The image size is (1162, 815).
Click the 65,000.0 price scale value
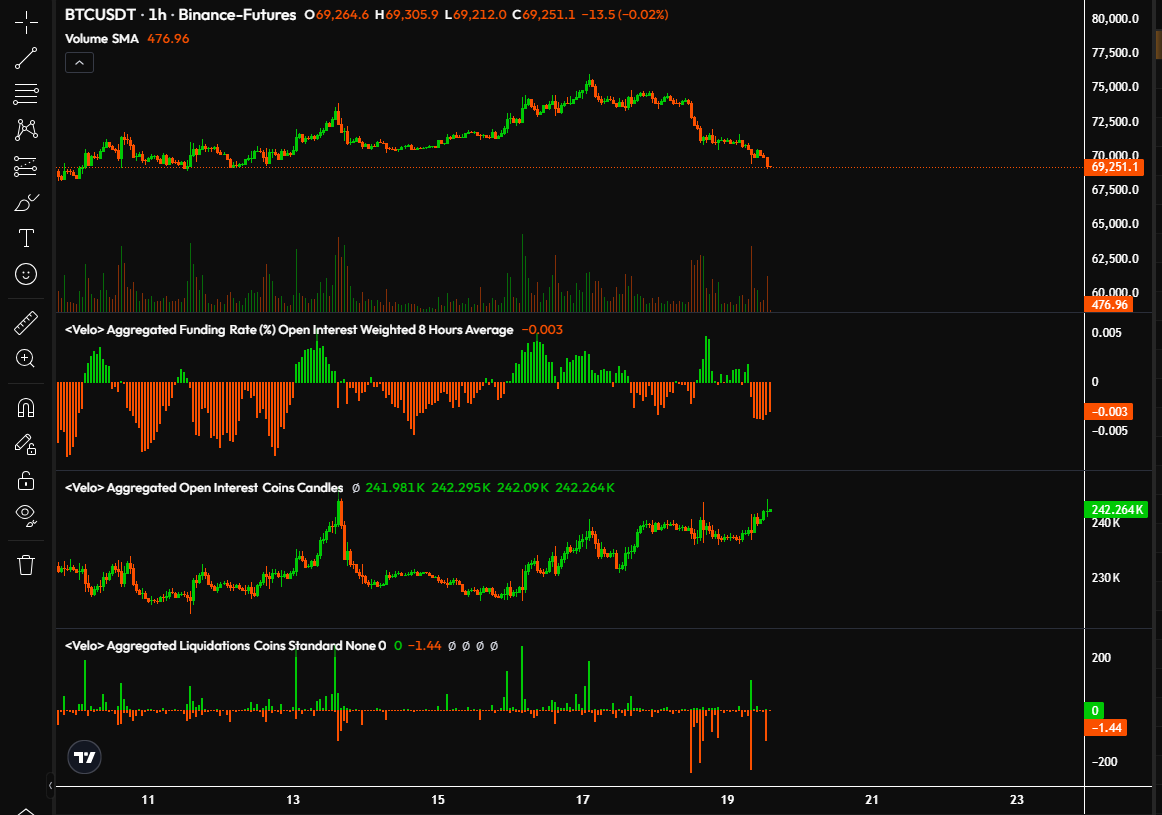click(x=1115, y=224)
